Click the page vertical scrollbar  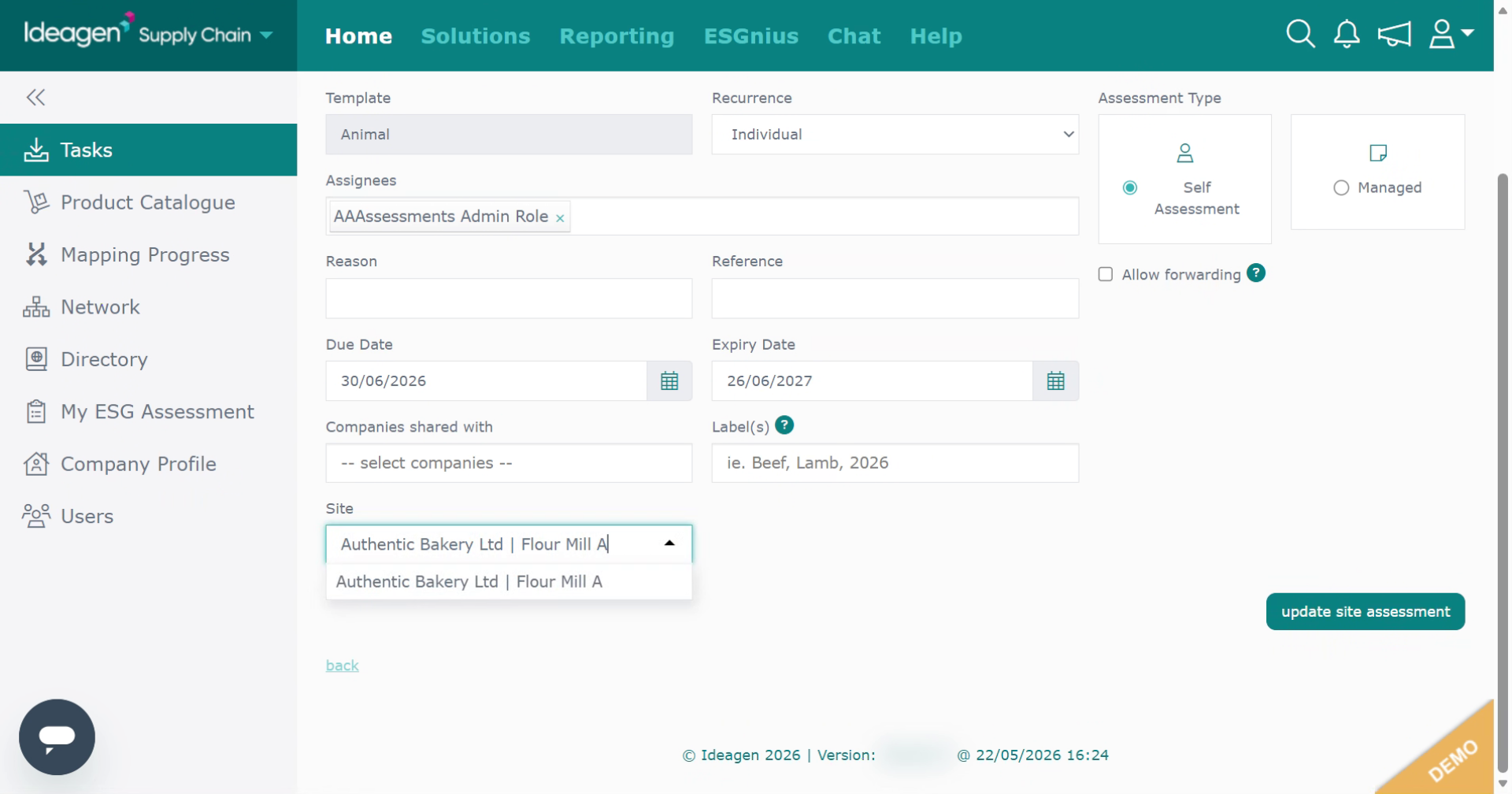[1503, 473]
